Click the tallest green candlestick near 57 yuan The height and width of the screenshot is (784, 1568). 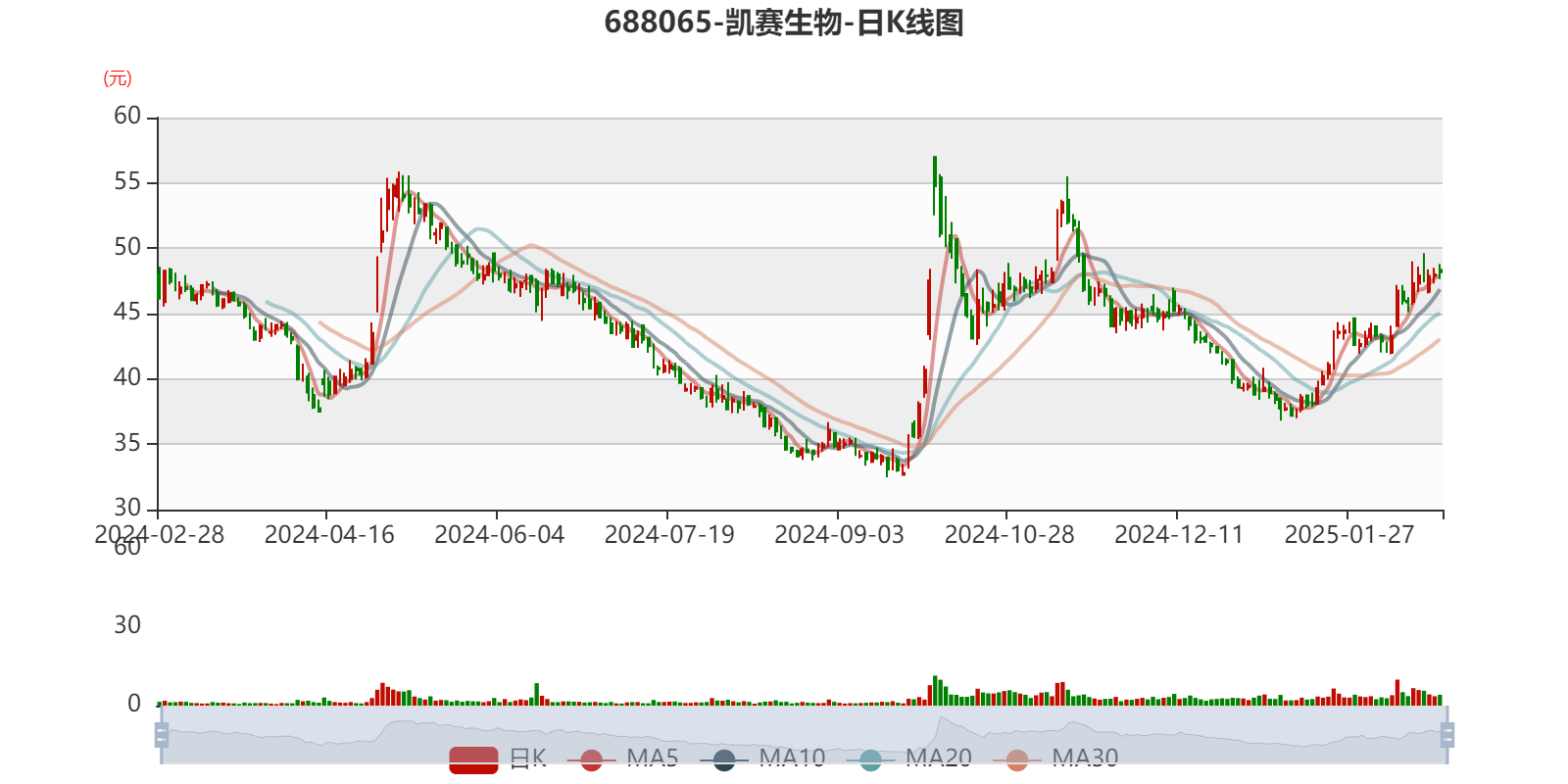(935, 184)
